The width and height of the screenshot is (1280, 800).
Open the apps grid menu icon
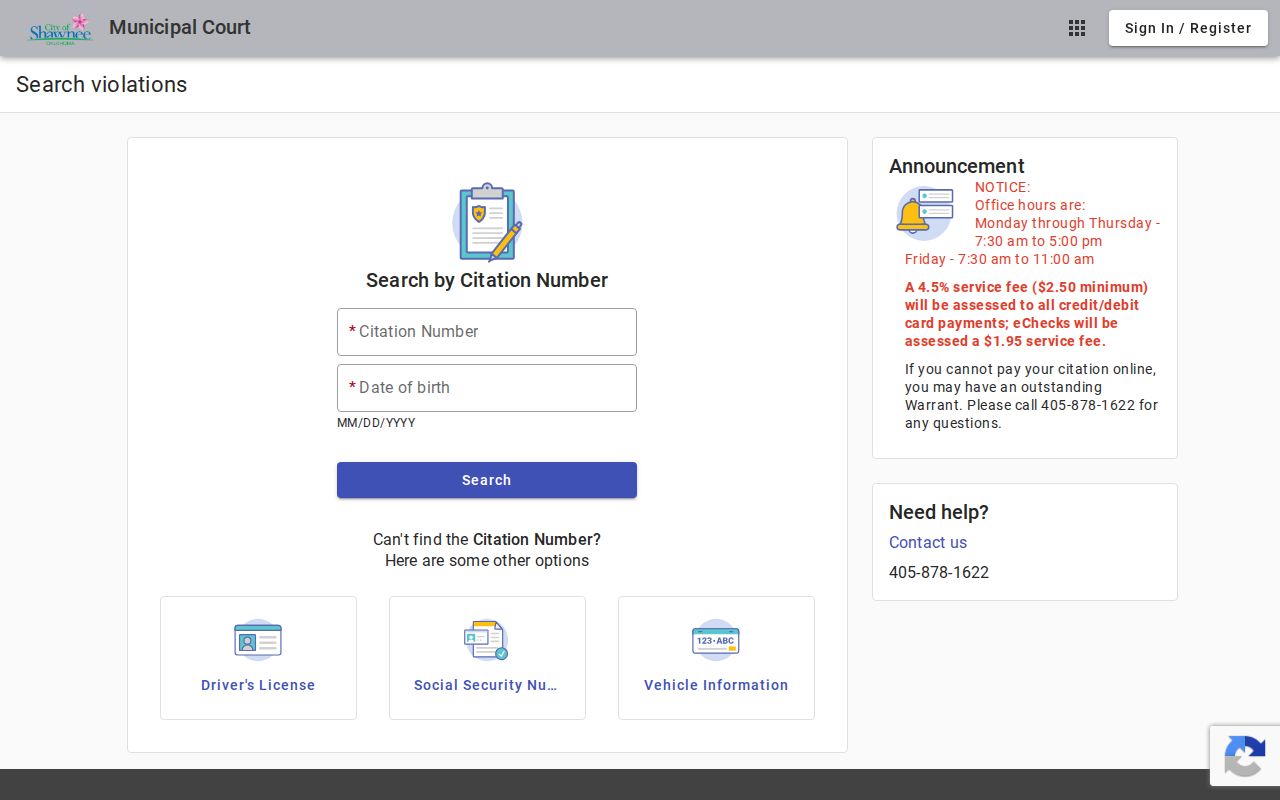click(x=1077, y=28)
